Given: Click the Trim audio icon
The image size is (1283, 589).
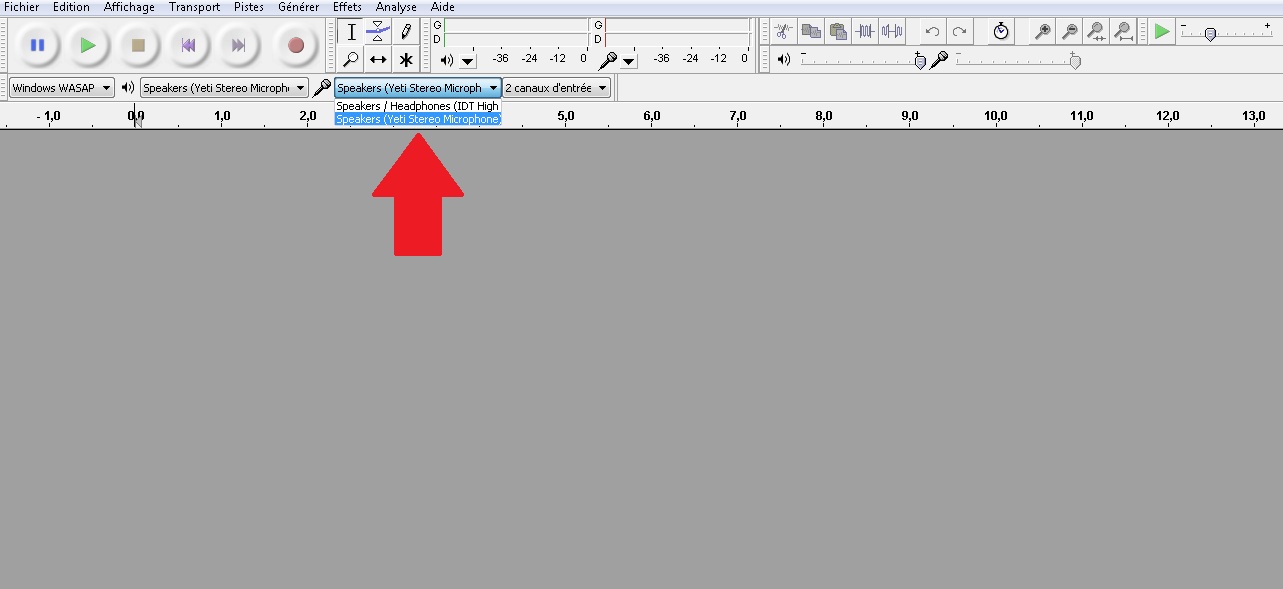Looking at the screenshot, I should (x=865, y=32).
